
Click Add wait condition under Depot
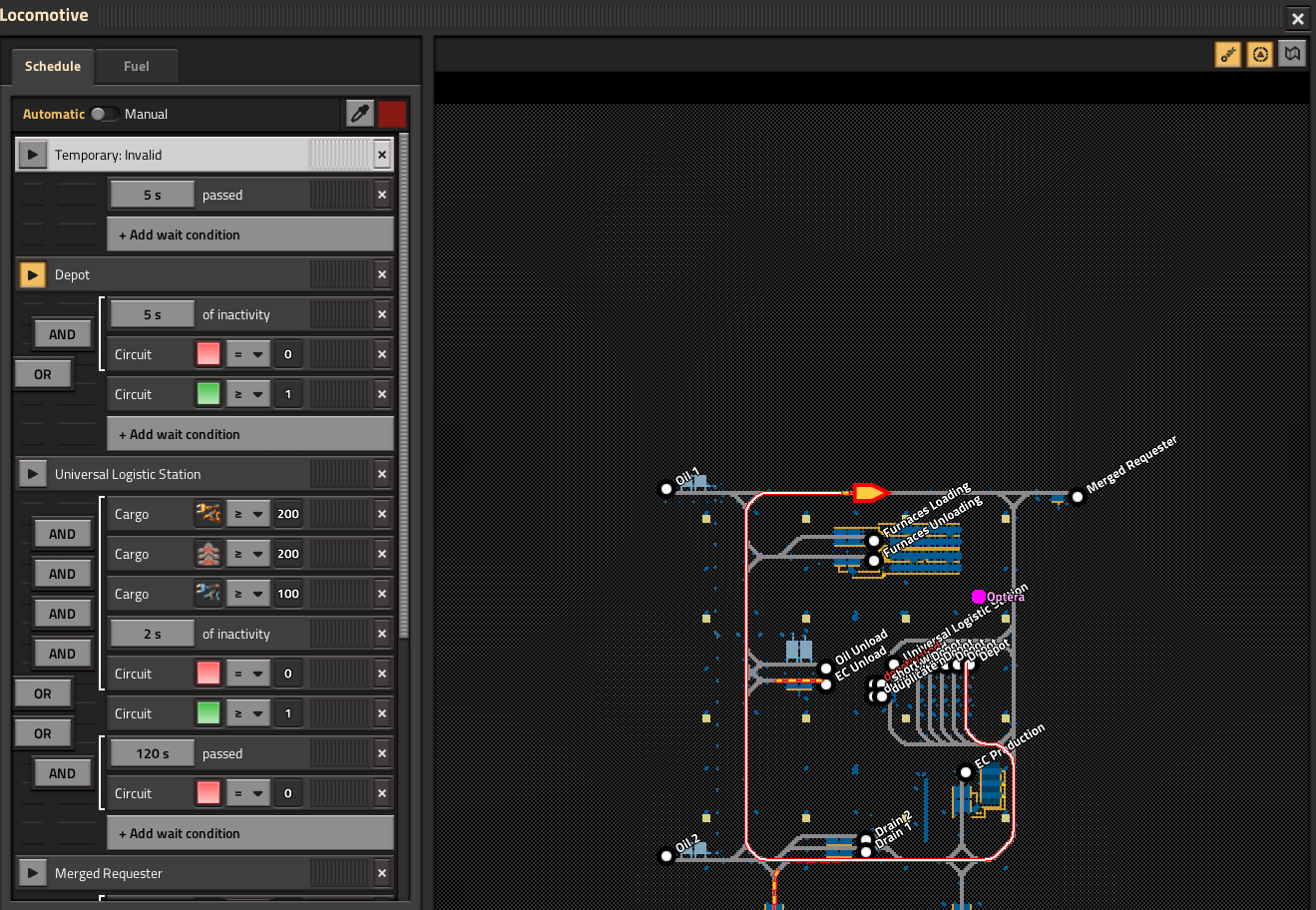(249, 434)
